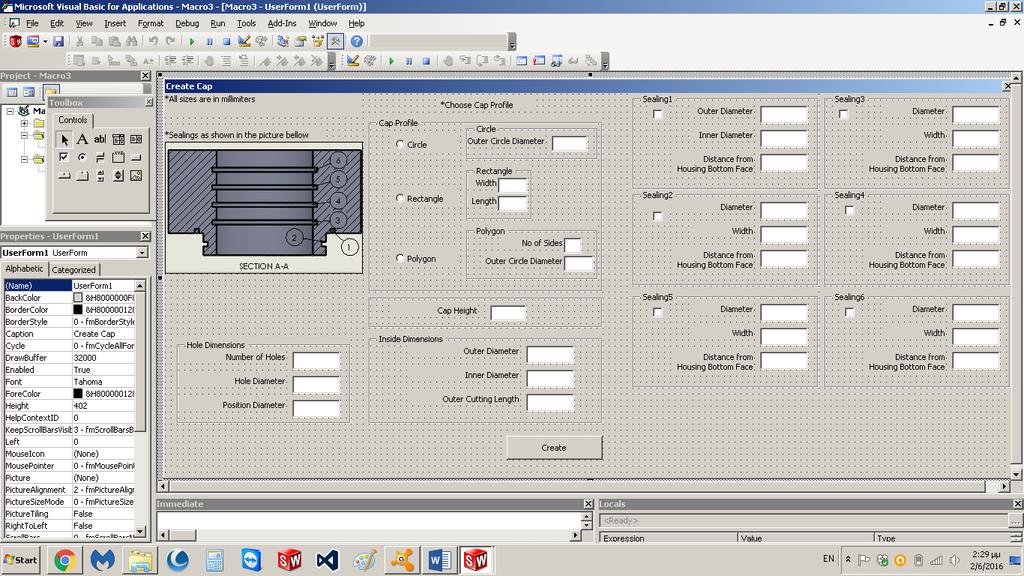Click Toggle Folders in the Project panel
1024x576 pixels.
pyautogui.click(x=51, y=90)
